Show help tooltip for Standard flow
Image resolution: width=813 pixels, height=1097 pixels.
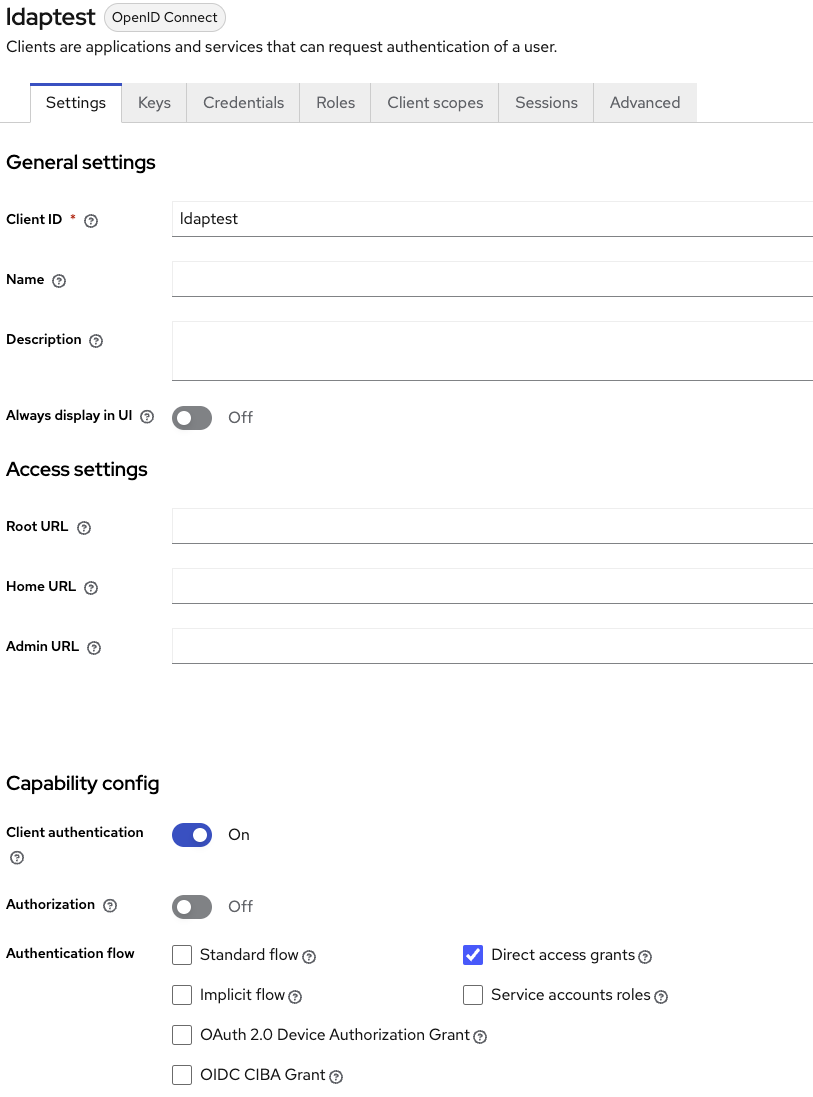[x=309, y=957]
